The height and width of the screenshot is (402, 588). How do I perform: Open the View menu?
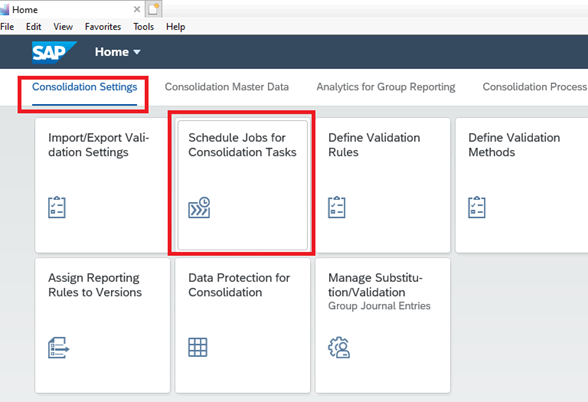click(x=63, y=27)
